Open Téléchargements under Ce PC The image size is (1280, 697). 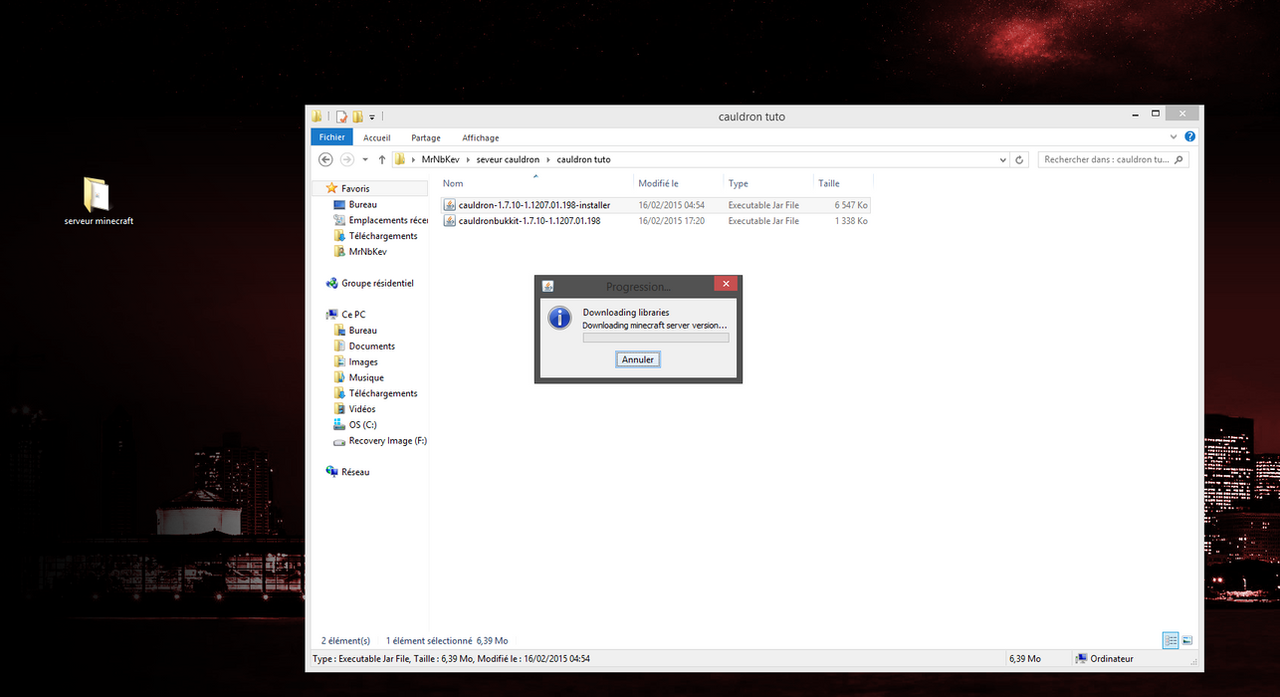(x=383, y=393)
